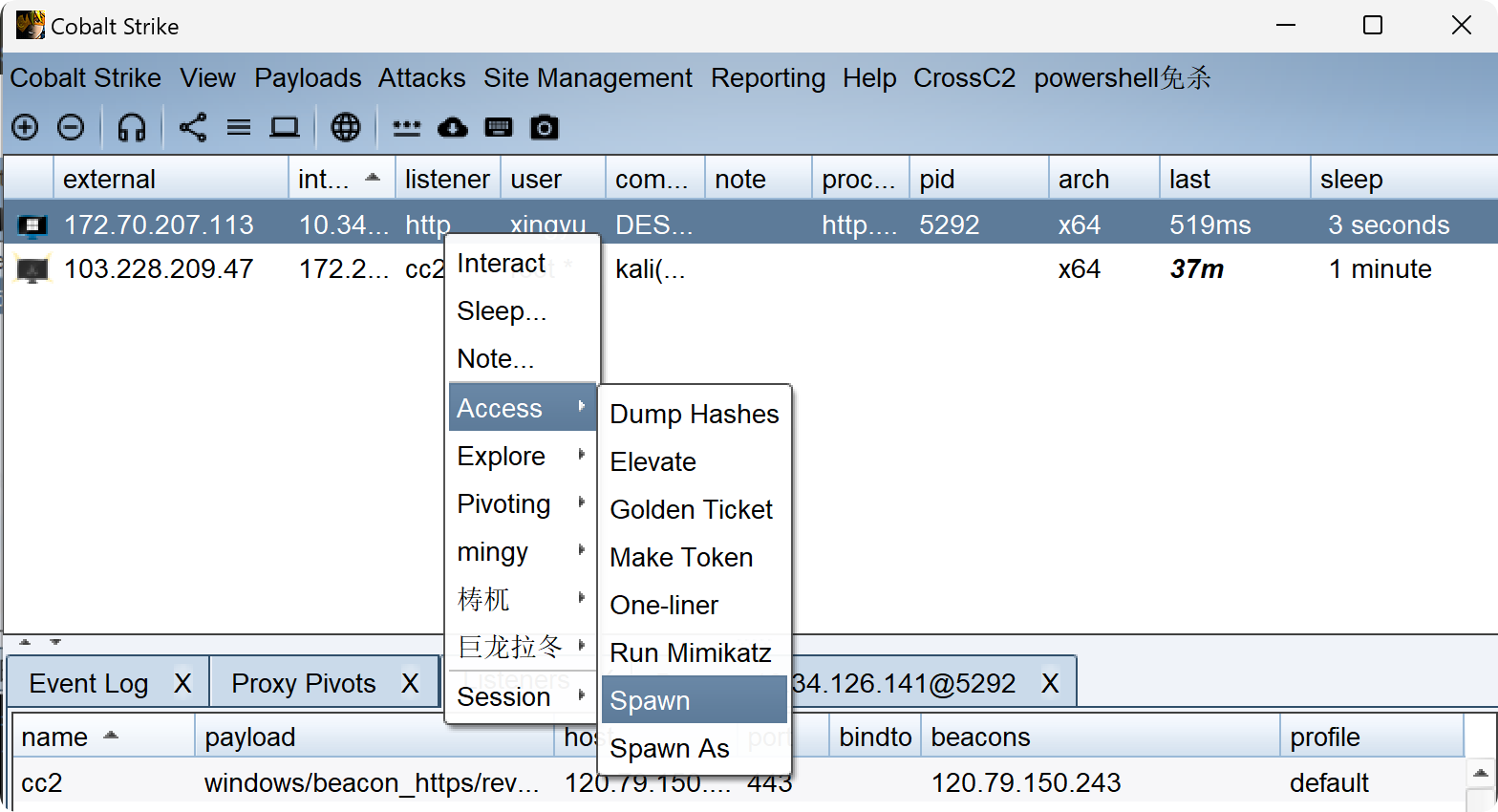Select One-liner option
Image resolution: width=1498 pixels, height=812 pixels.
coord(695,605)
